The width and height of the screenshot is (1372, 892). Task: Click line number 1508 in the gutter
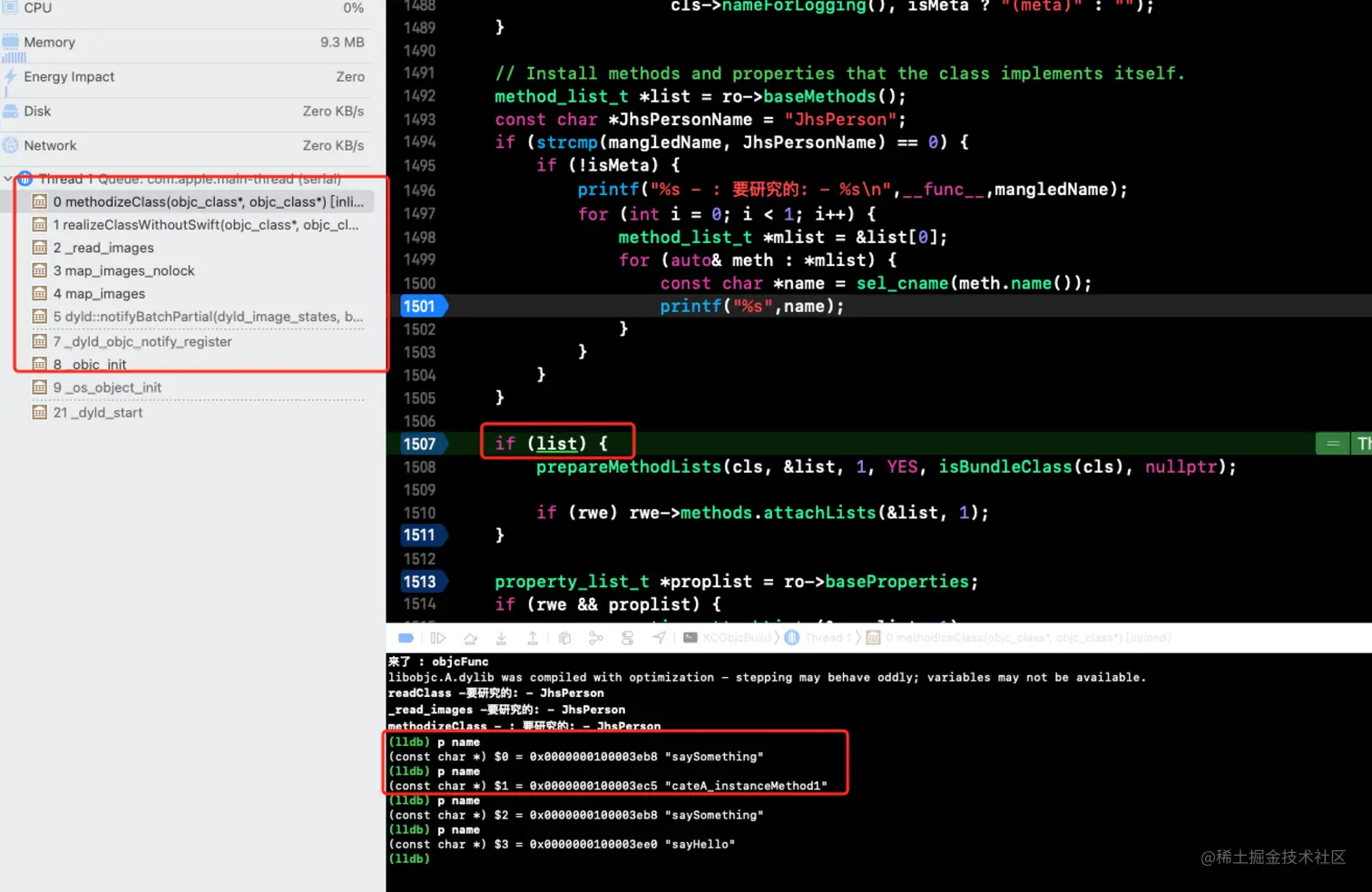(419, 467)
